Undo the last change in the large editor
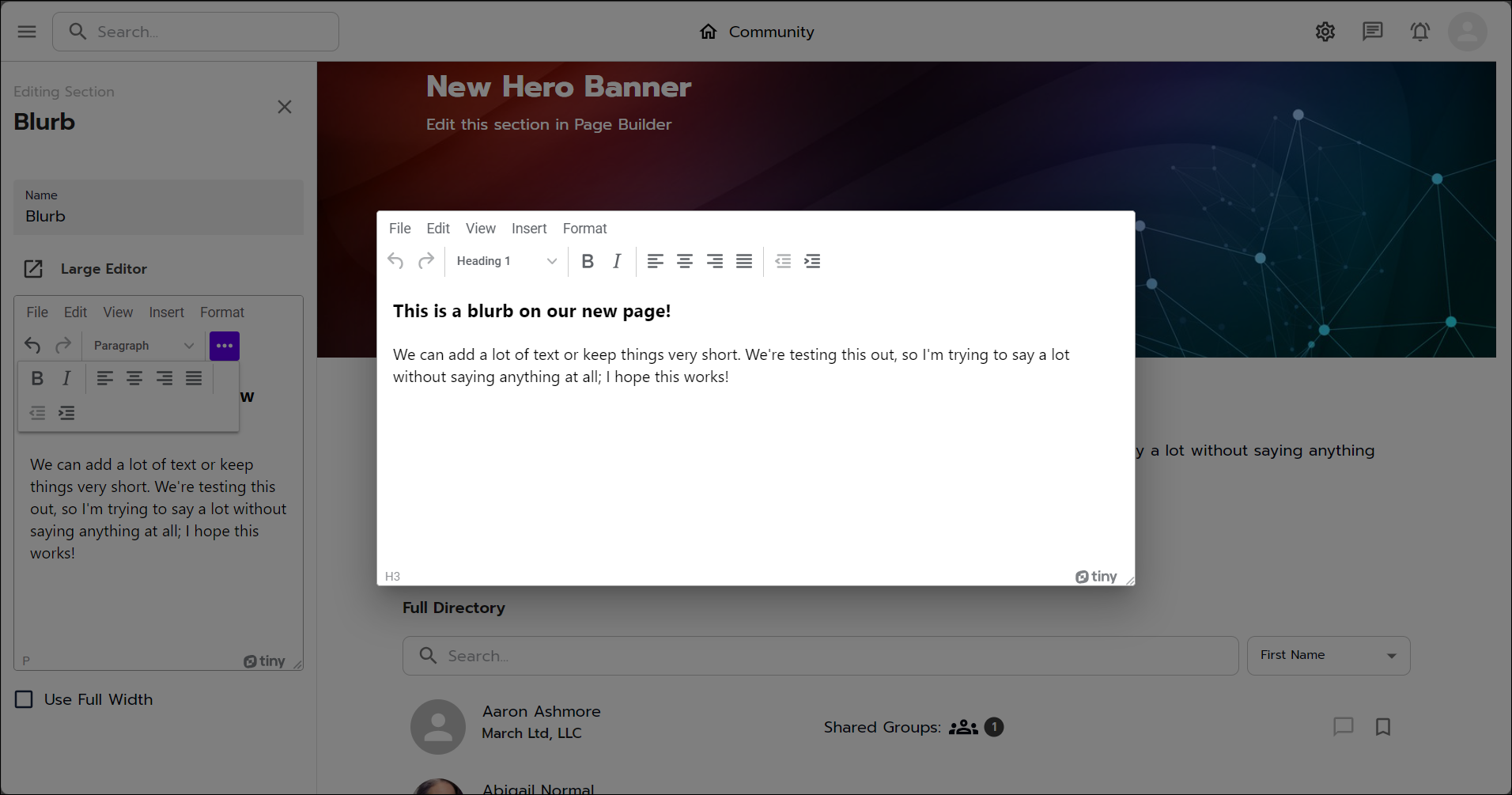The width and height of the screenshot is (1512, 795). tap(395, 261)
